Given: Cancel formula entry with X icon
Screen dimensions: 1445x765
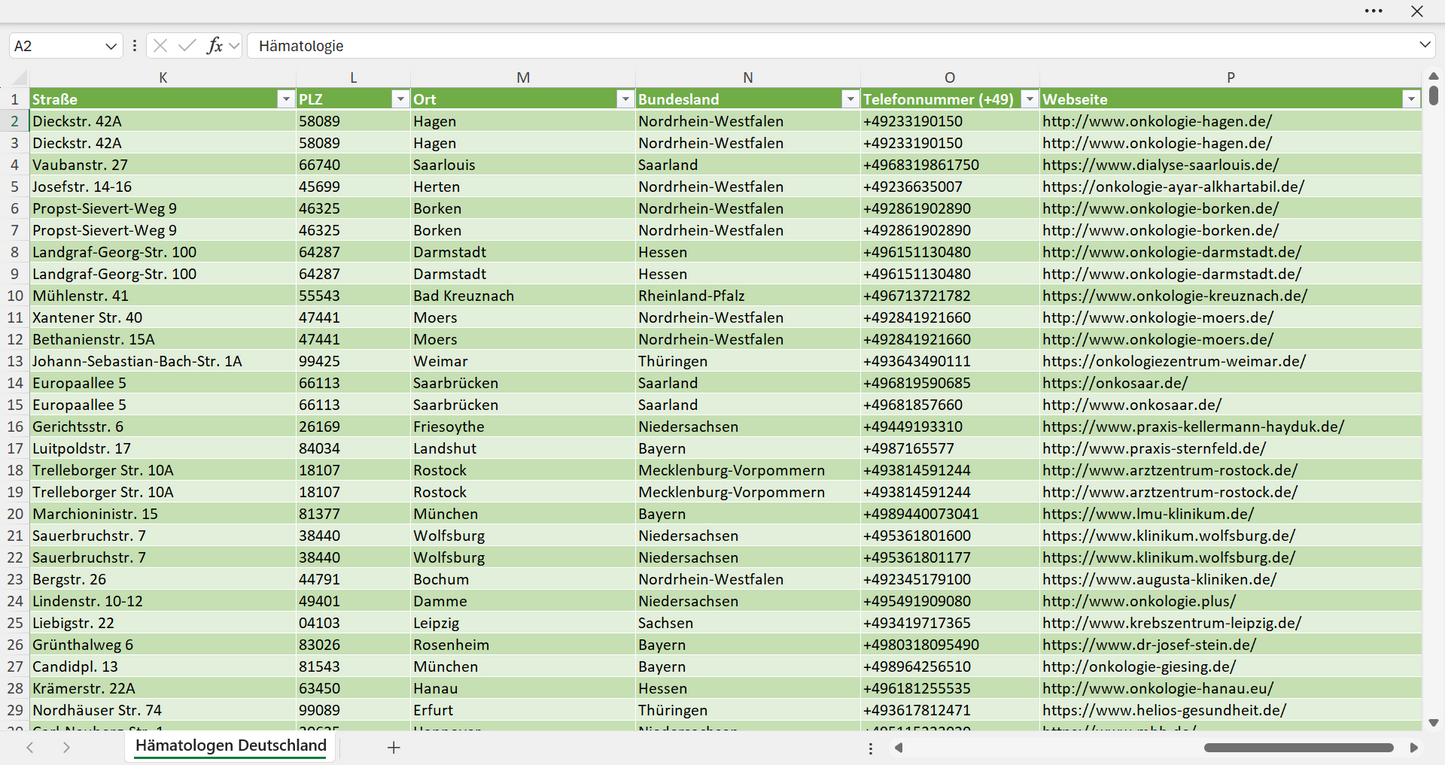Looking at the screenshot, I should click(160, 46).
